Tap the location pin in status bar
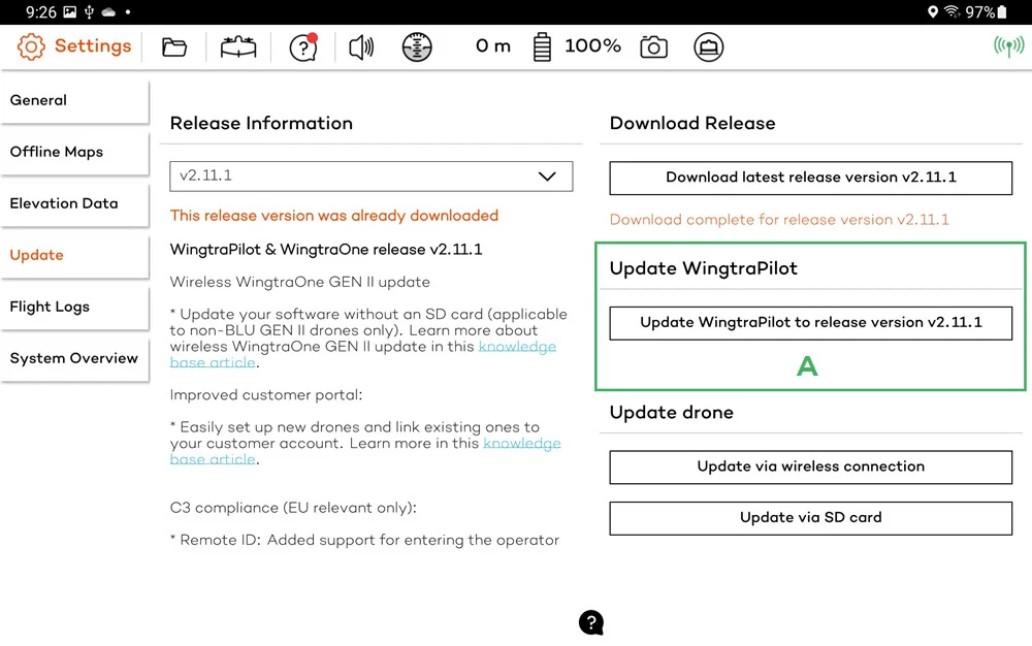Screen dimensions: 1032x646 (x=933, y=12)
